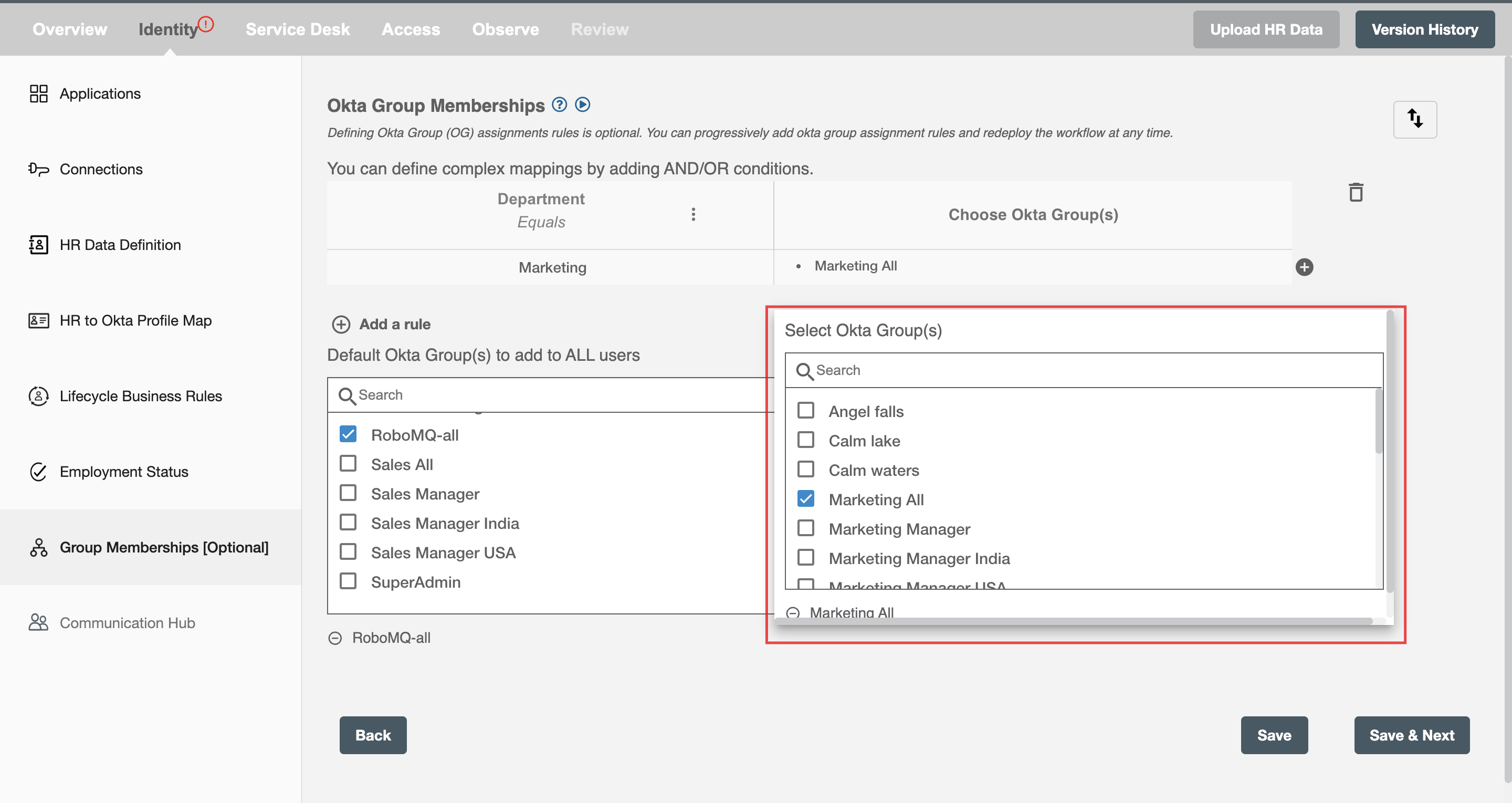Click the Add a rule label

point(395,324)
